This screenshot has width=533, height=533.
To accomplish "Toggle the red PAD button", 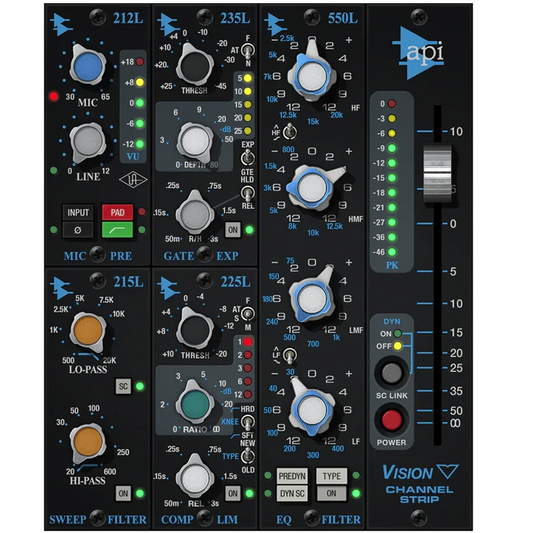I will (x=117, y=212).
